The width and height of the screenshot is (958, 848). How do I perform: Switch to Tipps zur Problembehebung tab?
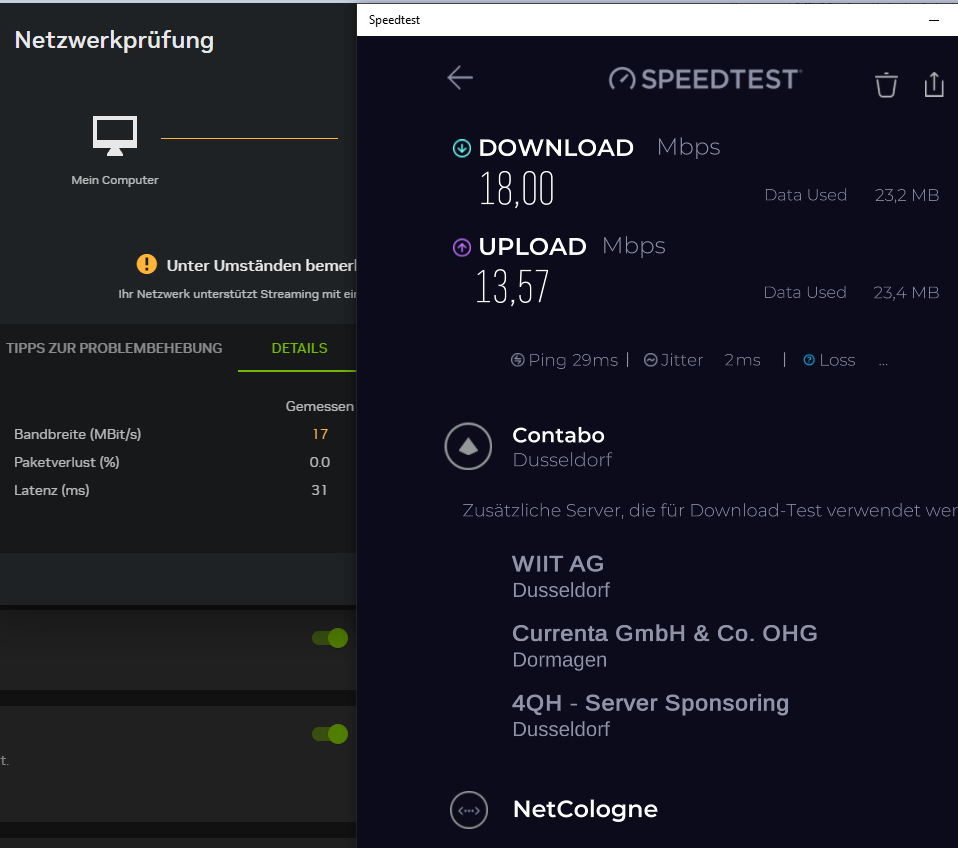pyautogui.click(x=114, y=348)
